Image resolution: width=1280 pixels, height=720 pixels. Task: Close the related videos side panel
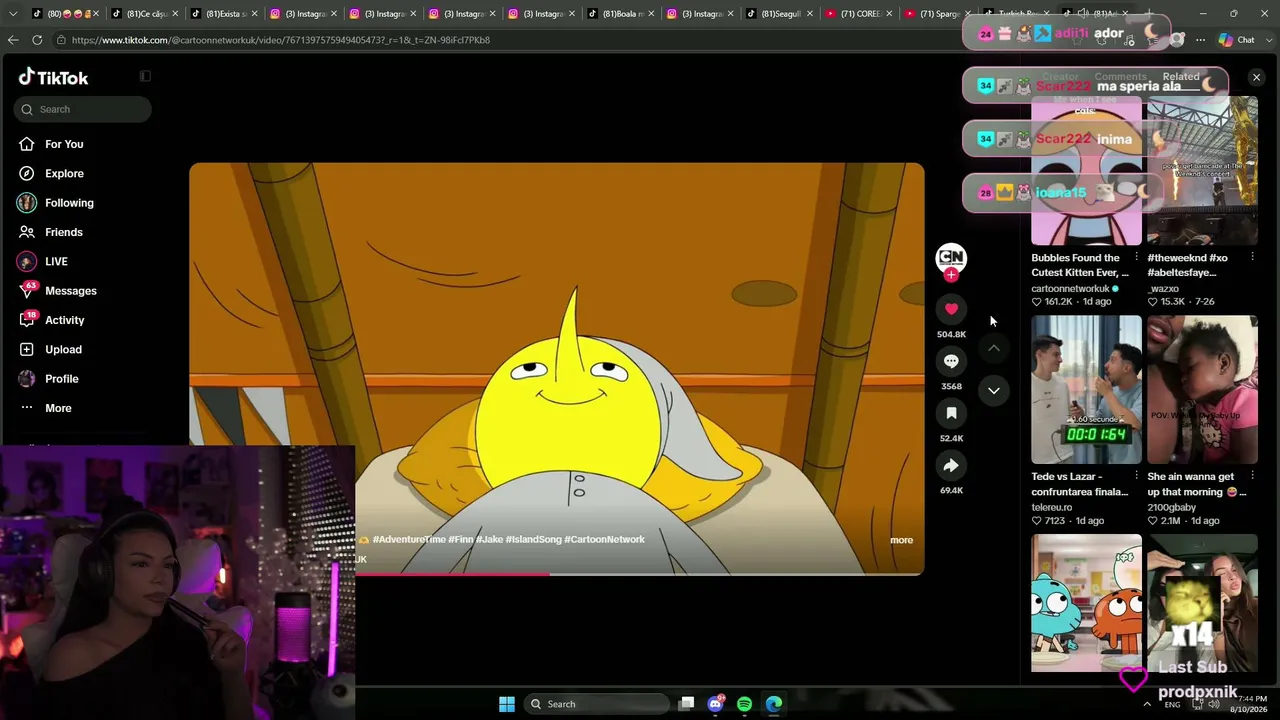(x=1257, y=77)
